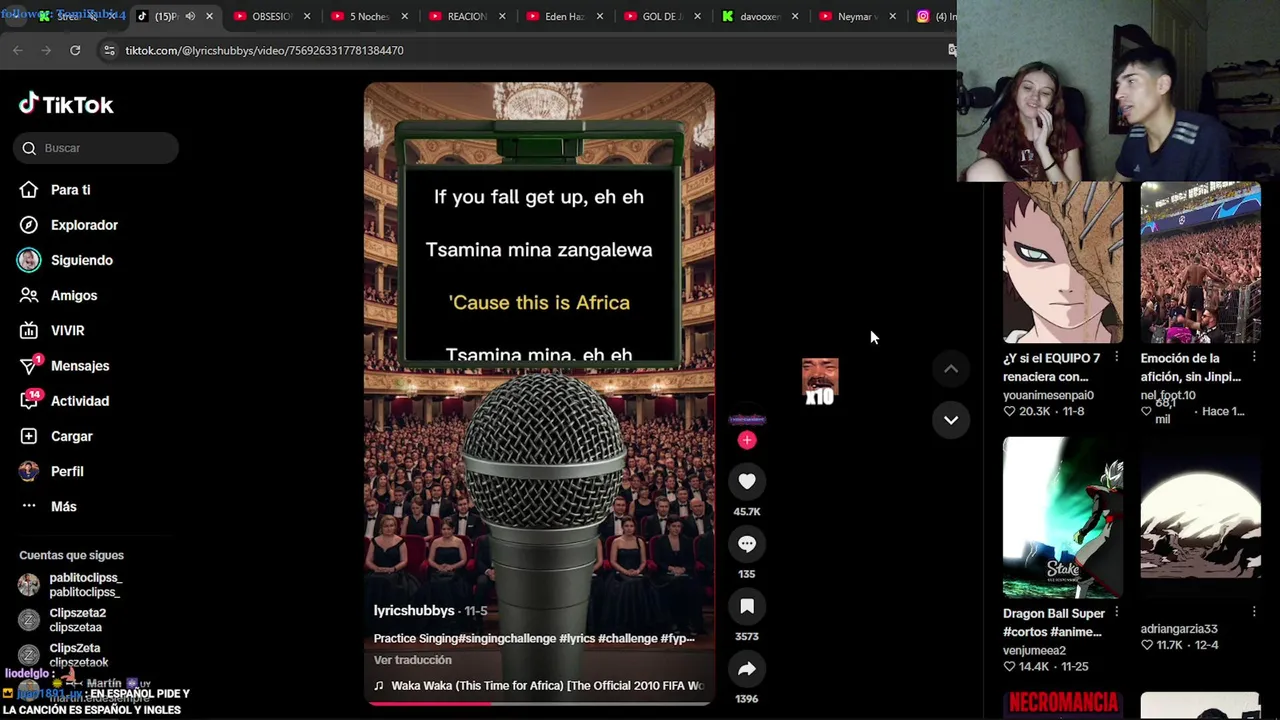1280x720 pixels.
Task: Open lyricshubbys profile link in caption
Action: [x=414, y=610]
